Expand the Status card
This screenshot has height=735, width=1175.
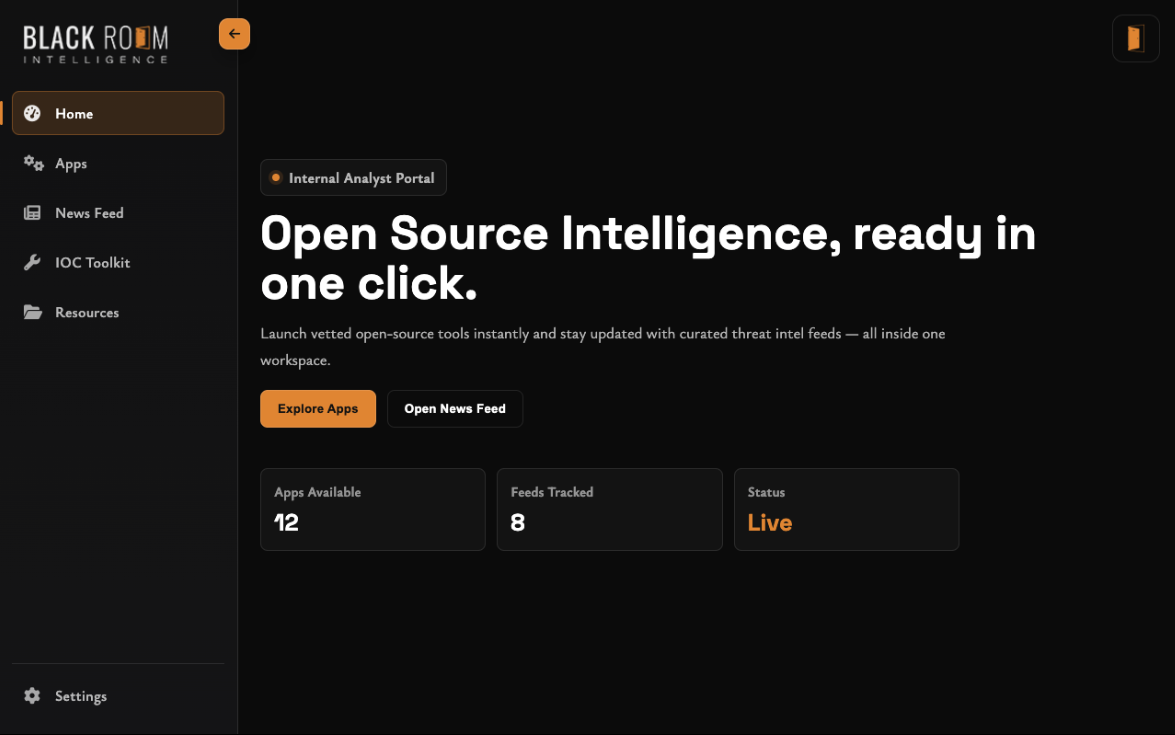(x=846, y=509)
